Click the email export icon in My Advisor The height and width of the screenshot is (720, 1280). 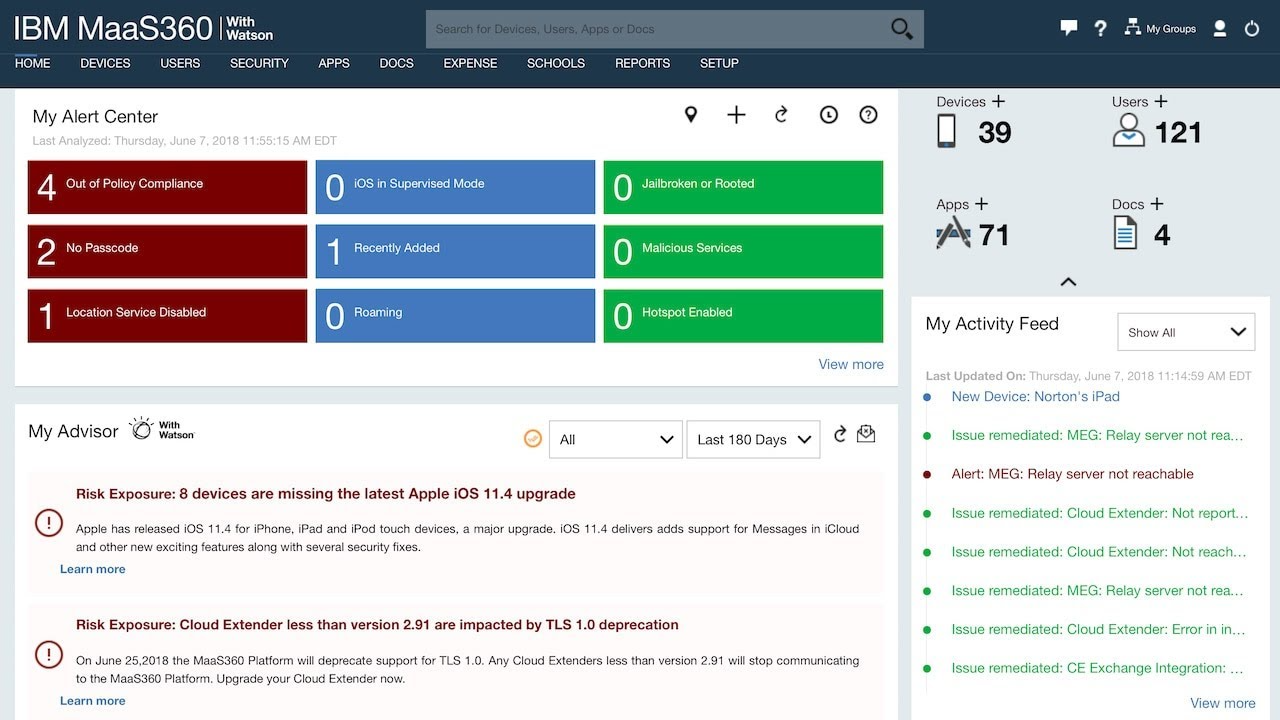pyautogui.click(x=866, y=436)
